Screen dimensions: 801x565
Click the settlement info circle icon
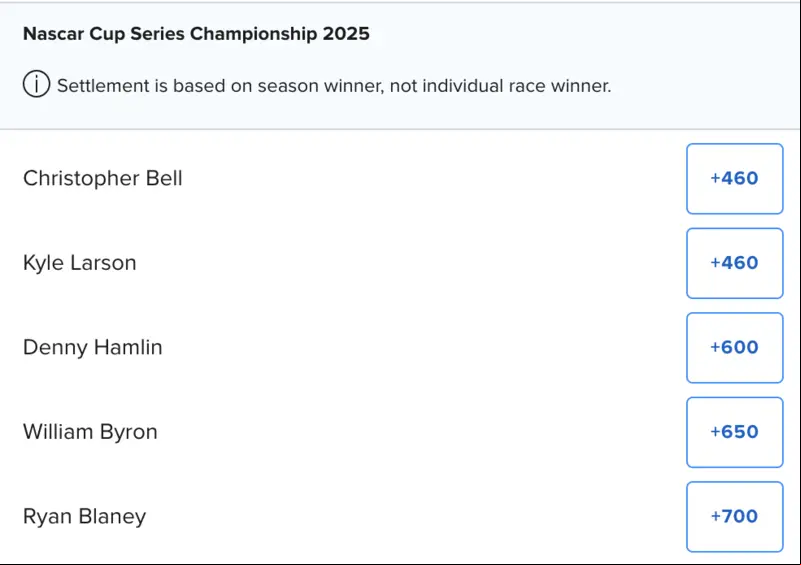36,84
